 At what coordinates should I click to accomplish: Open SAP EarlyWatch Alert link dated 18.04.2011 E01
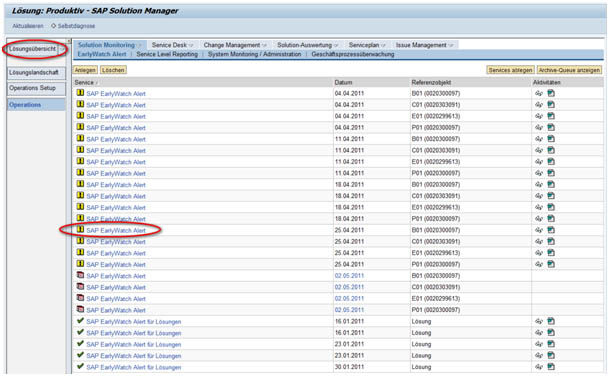click(116, 208)
